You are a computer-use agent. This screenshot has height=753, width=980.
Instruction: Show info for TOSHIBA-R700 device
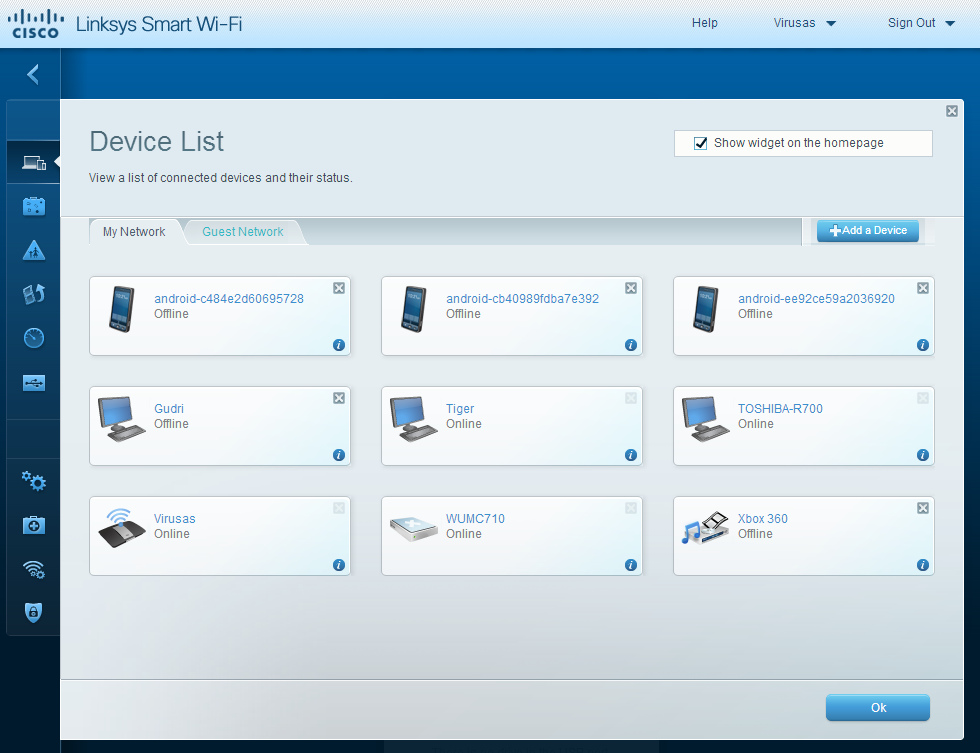point(922,455)
